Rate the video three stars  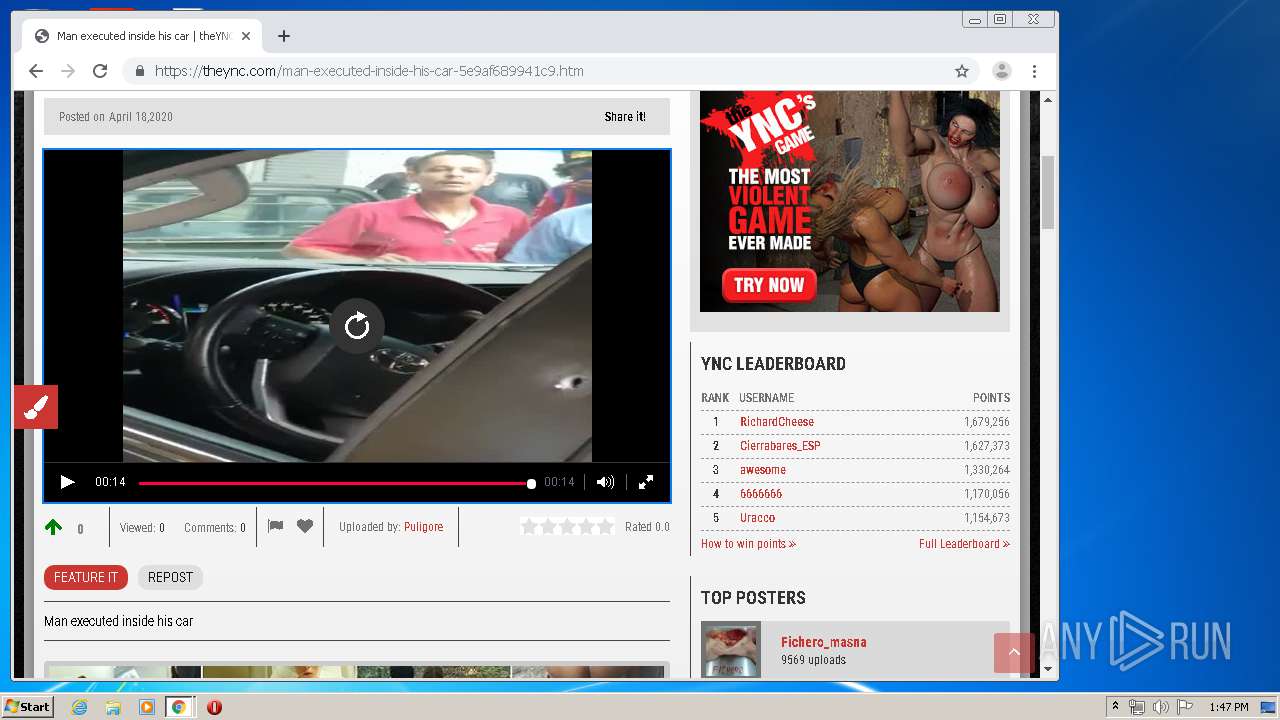click(x=567, y=526)
